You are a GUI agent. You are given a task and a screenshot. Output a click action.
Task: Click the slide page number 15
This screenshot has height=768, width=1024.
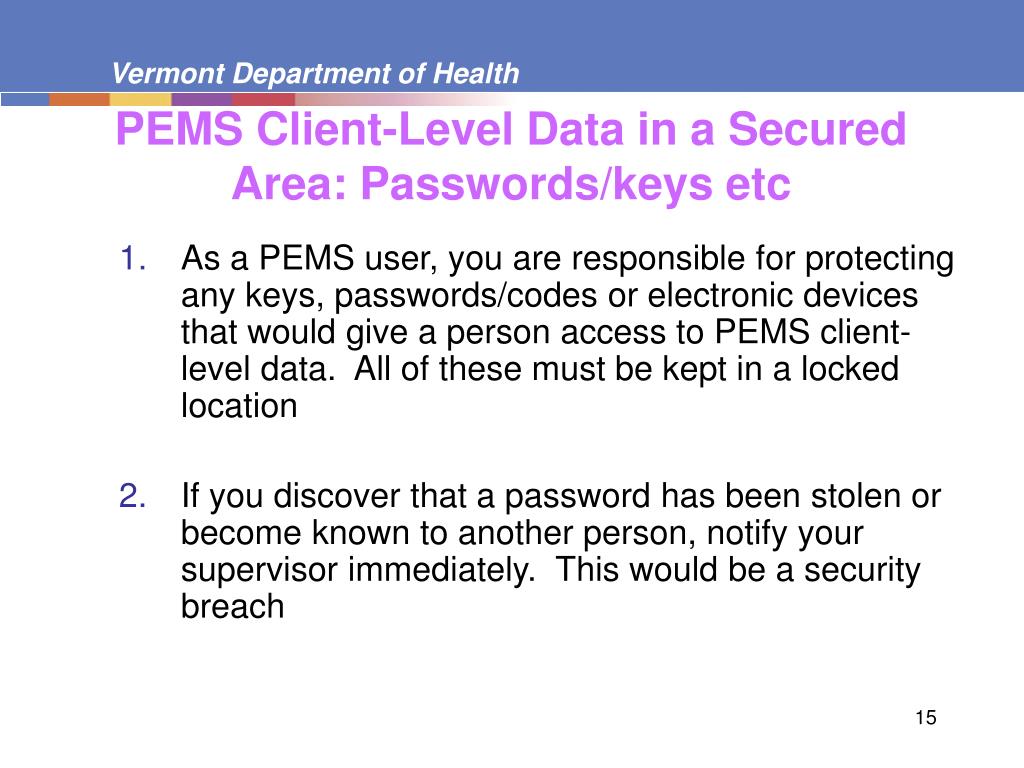tap(925, 717)
